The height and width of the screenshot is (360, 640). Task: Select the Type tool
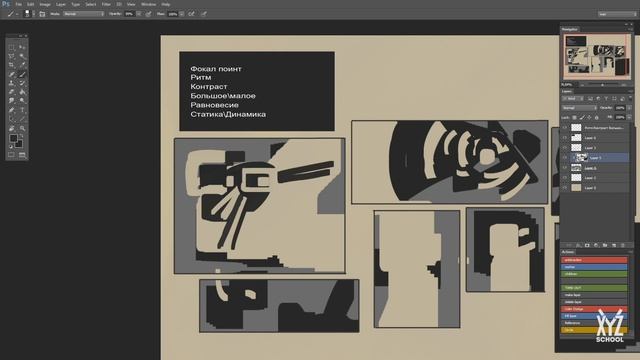click(22, 110)
